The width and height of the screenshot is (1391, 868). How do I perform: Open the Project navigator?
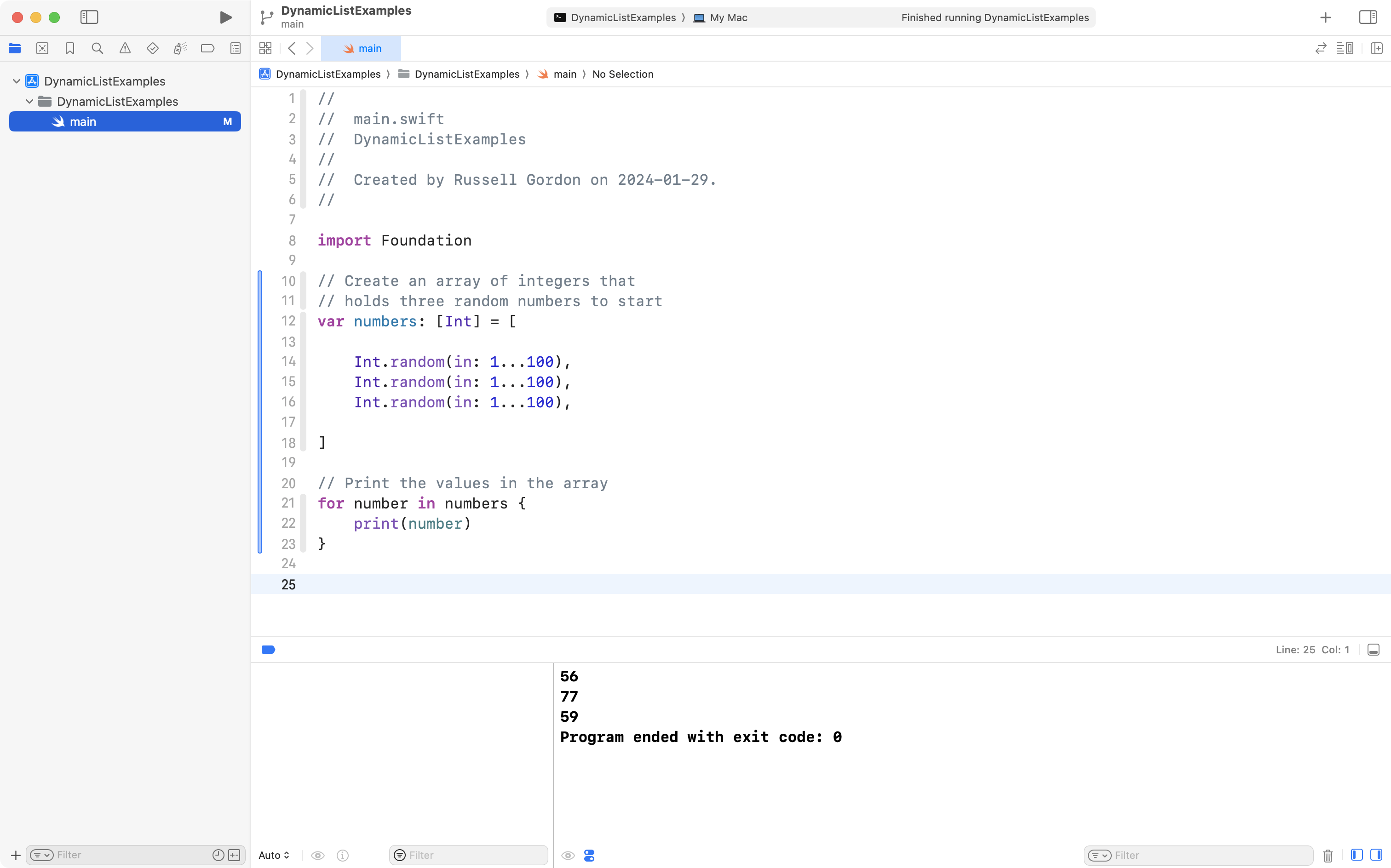(x=15, y=48)
